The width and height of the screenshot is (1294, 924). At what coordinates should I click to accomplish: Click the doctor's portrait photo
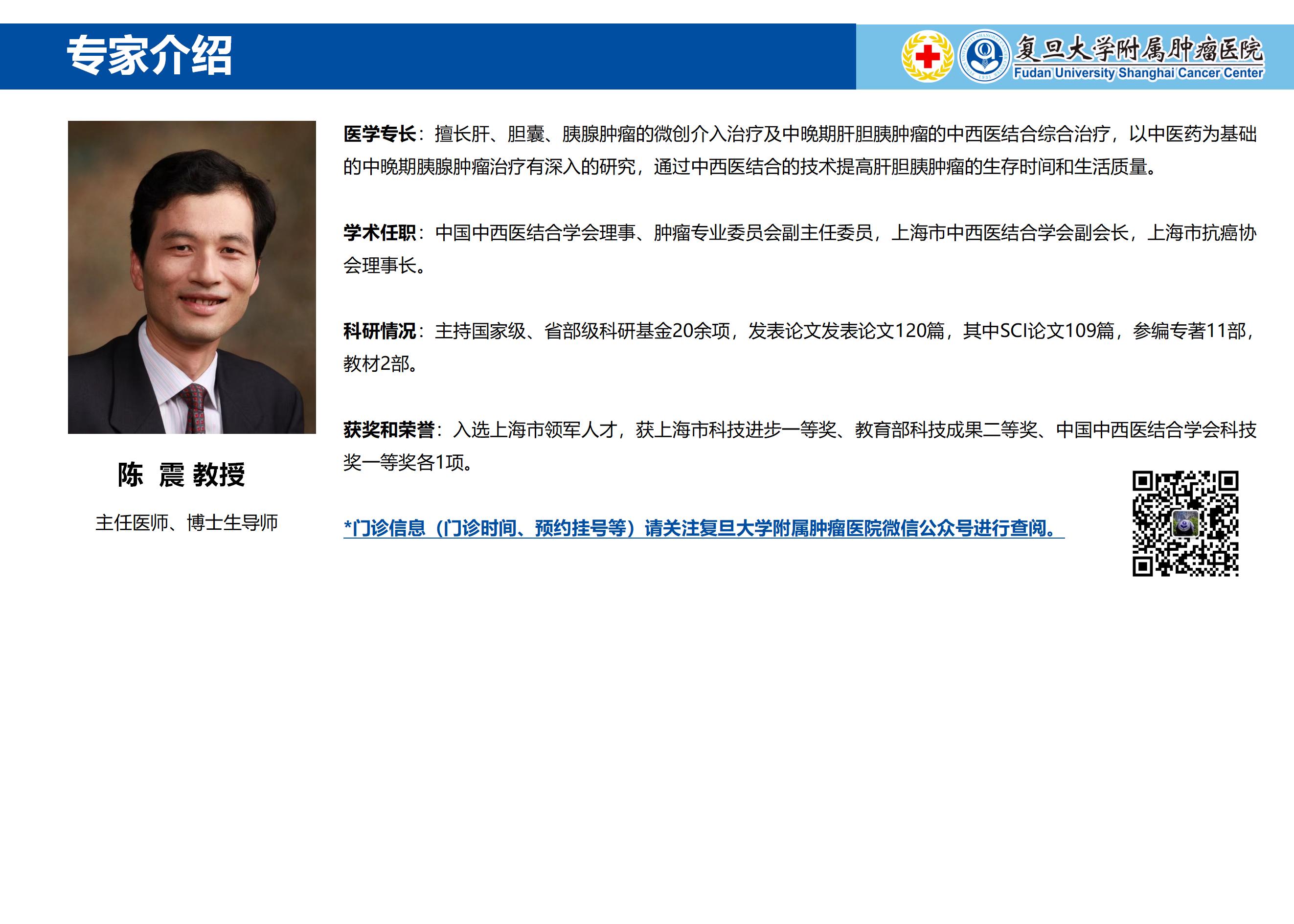pyautogui.click(x=192, y=277)
